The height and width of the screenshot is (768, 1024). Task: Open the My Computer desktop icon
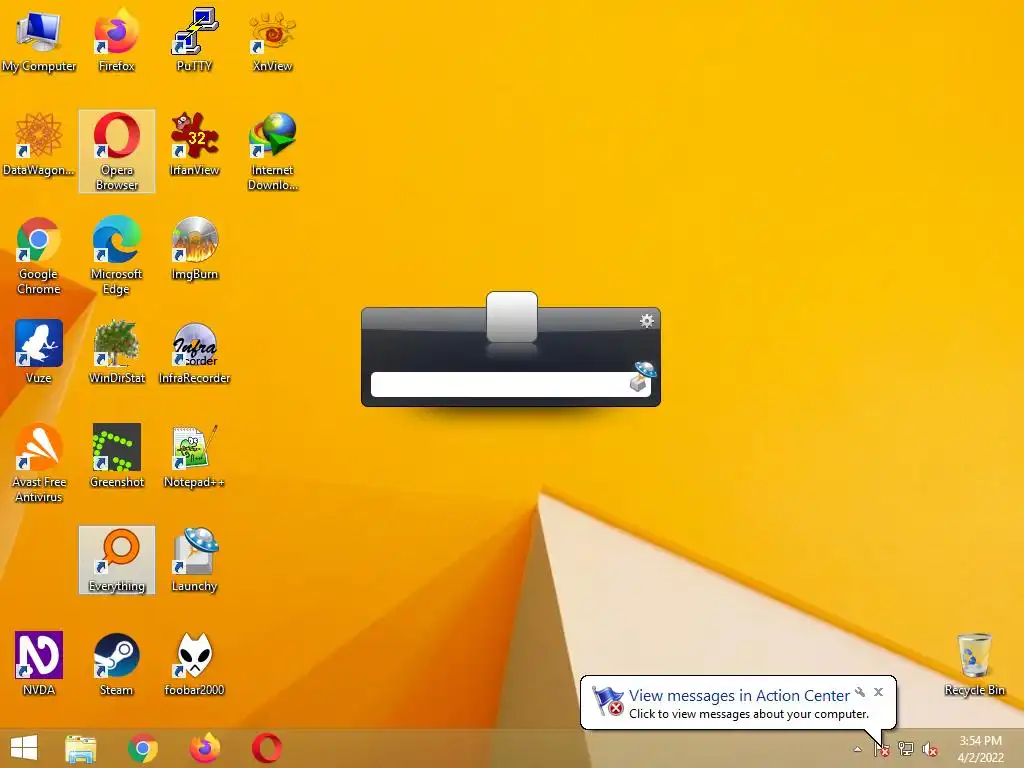click(39, 40)
